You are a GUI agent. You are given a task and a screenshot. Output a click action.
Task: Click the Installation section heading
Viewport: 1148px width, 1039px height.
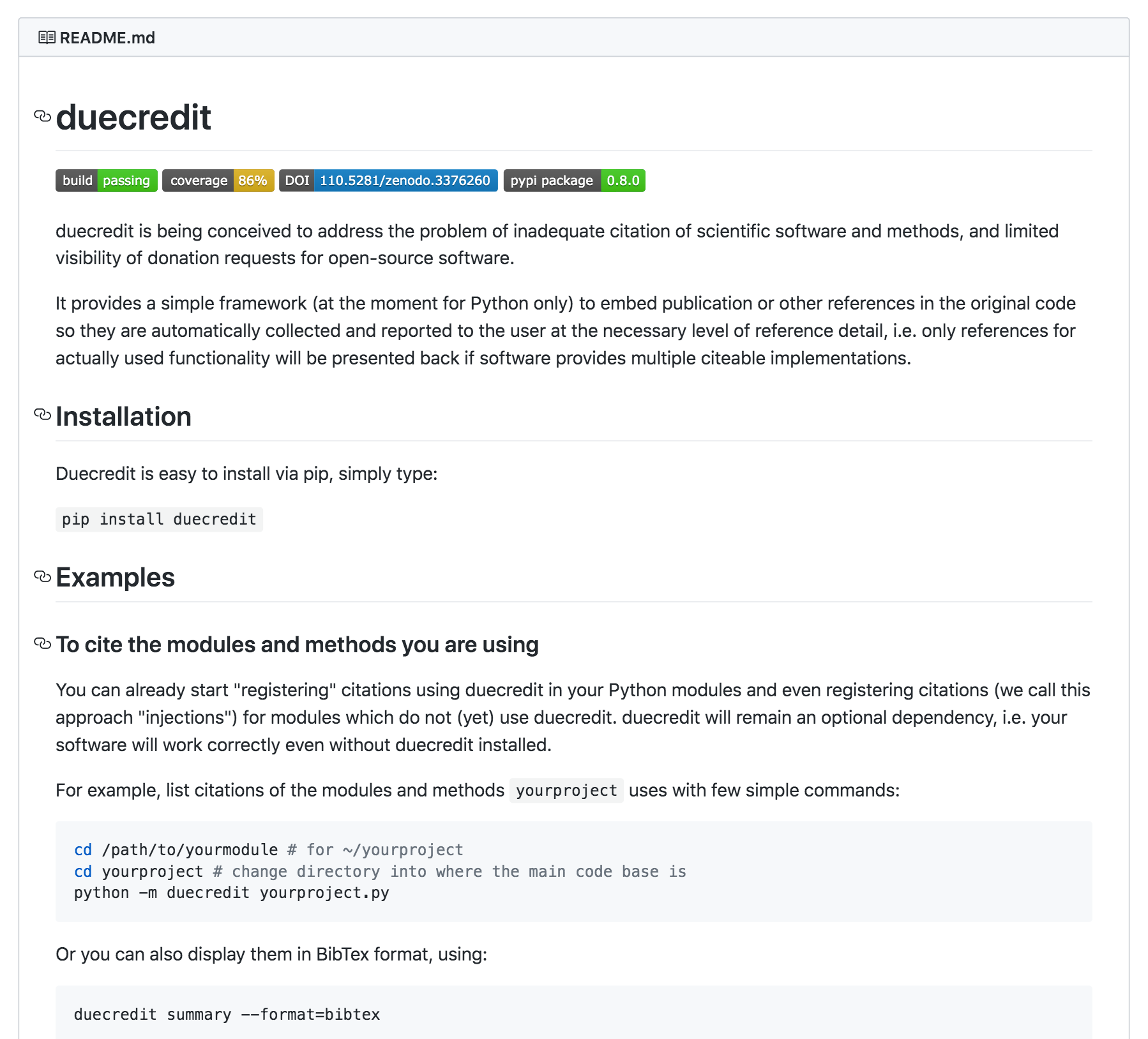pos(123,417)
